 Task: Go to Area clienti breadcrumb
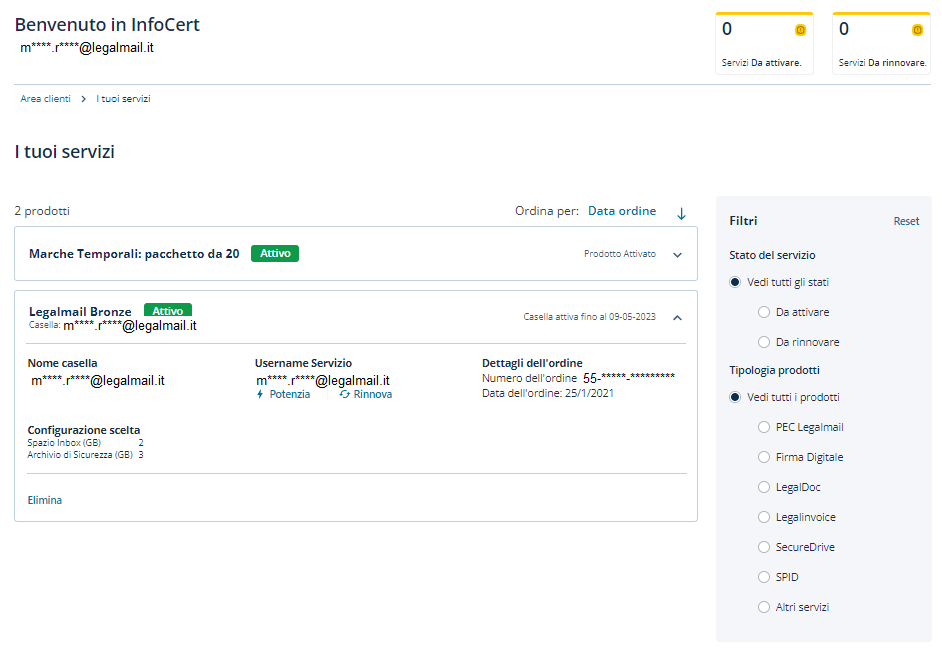pos(45,99)
